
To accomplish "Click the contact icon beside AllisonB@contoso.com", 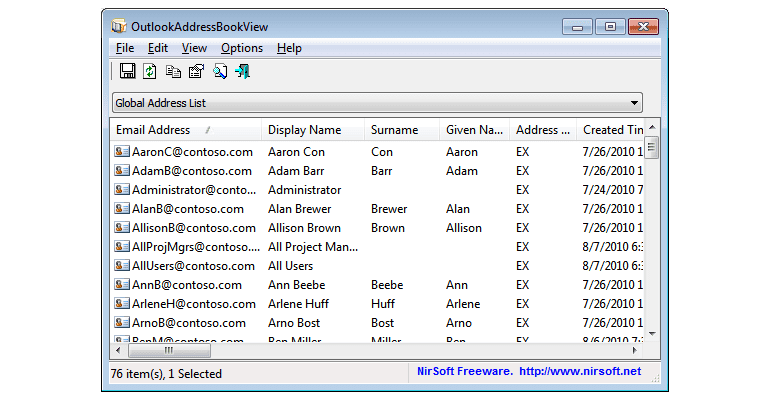I will pyautogui.click(x=122, y=228).
